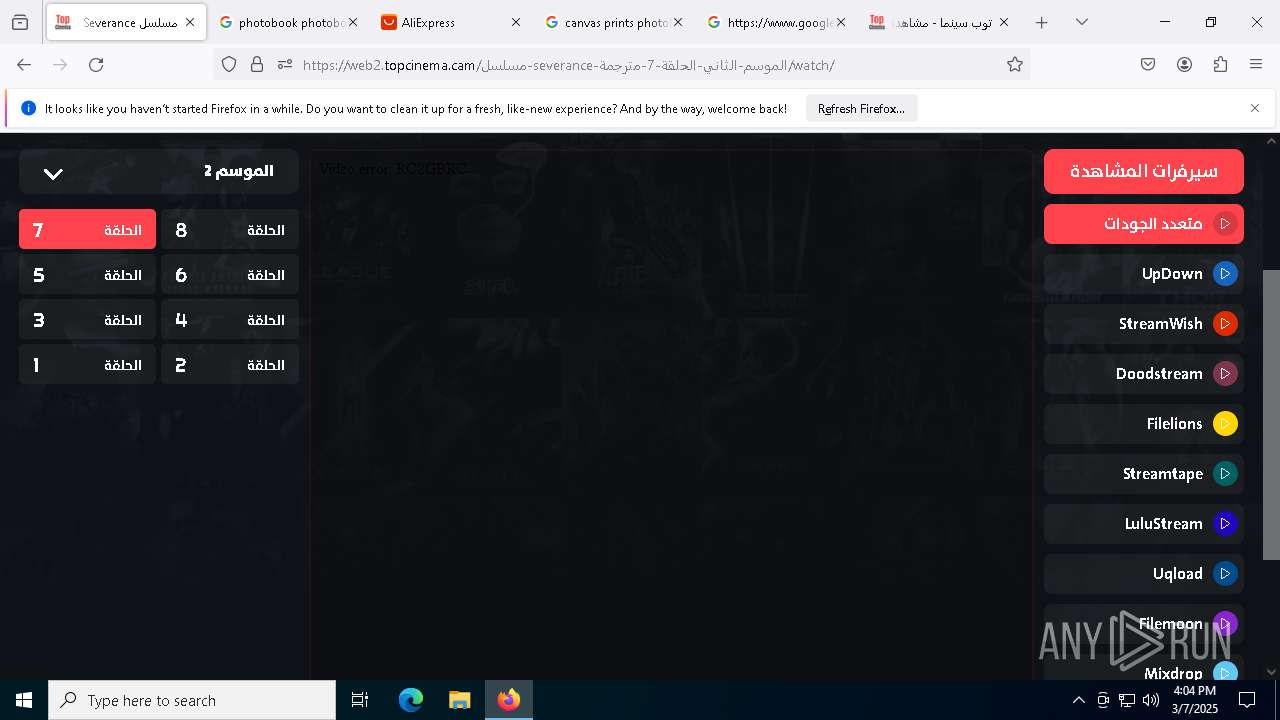Select episode الحلقة 8
1280x720 pixels.
pos(230,230)
